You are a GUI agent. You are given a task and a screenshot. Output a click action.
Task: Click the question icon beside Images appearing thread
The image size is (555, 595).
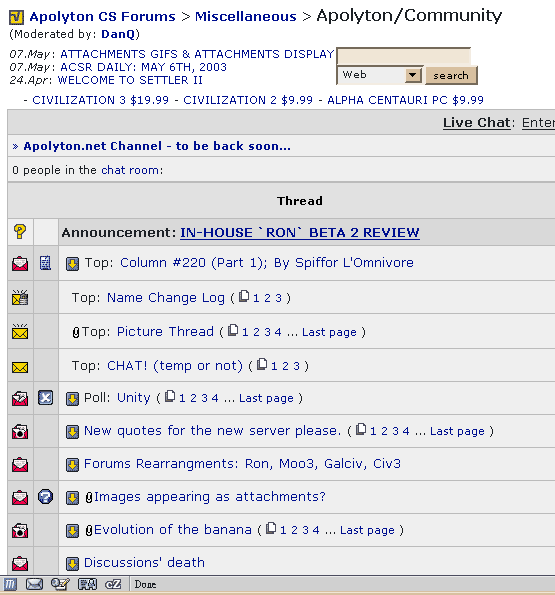(x=46, y=497)
